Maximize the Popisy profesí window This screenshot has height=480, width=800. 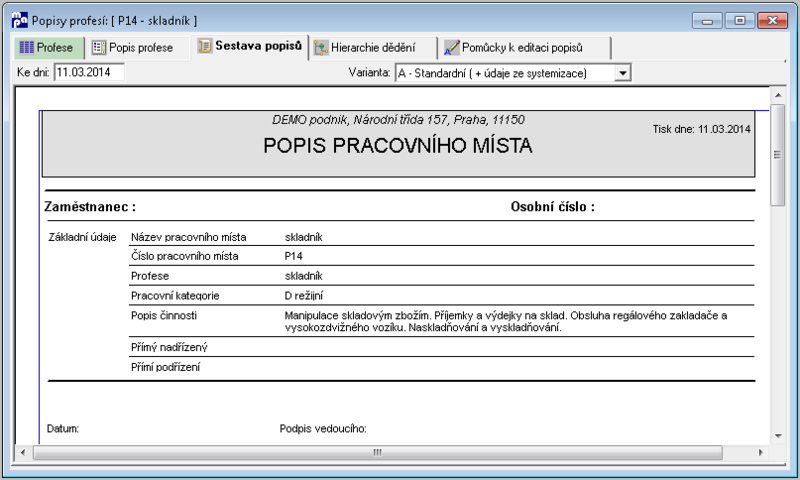pyautogui.click(x=739, y=20)
